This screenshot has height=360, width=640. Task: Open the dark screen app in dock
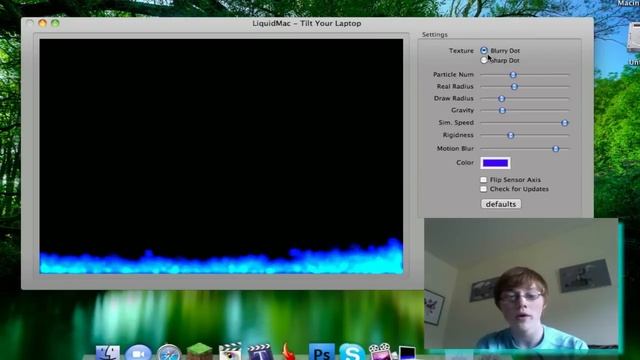[407, 353]
